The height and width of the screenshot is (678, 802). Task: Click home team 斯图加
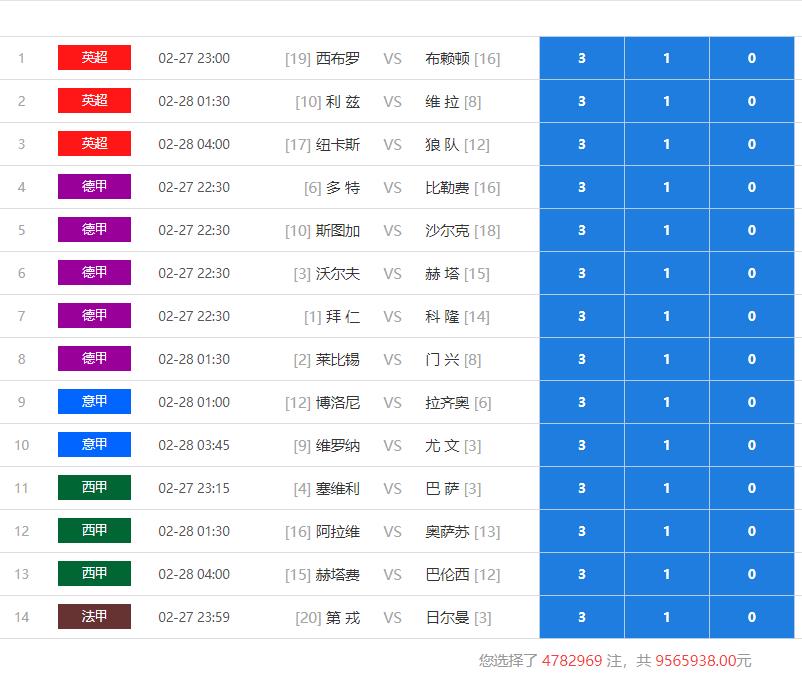point(338,230)
